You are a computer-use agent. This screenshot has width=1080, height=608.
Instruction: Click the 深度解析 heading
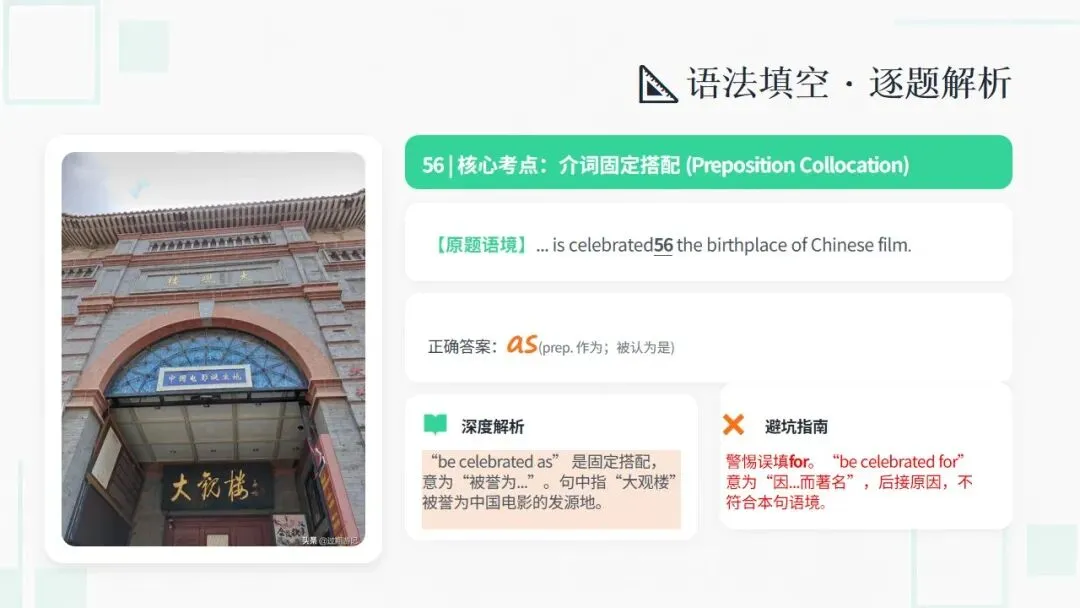point(492,427)
